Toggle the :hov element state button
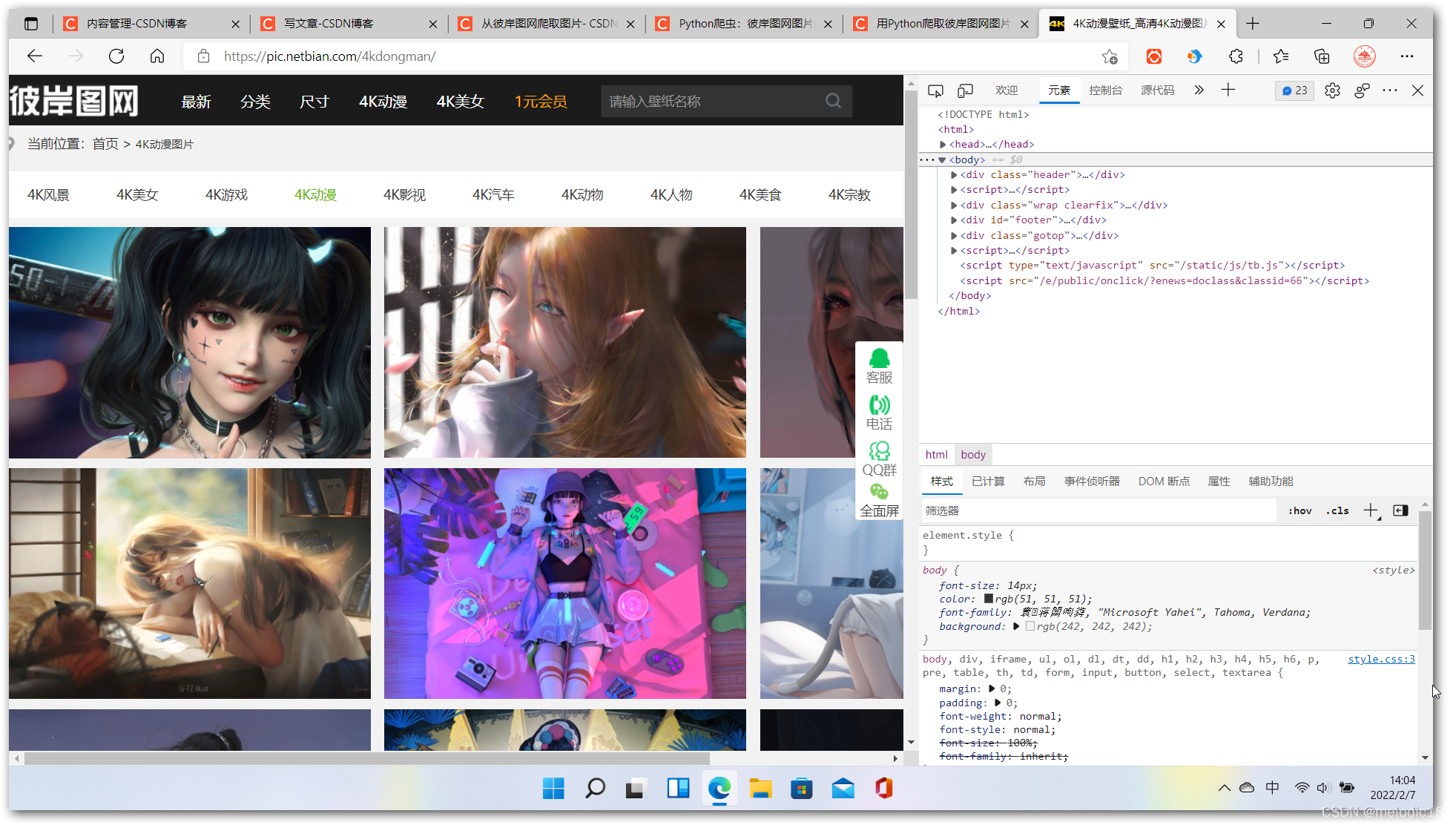1456x825 pixels. pos(1299,510)
